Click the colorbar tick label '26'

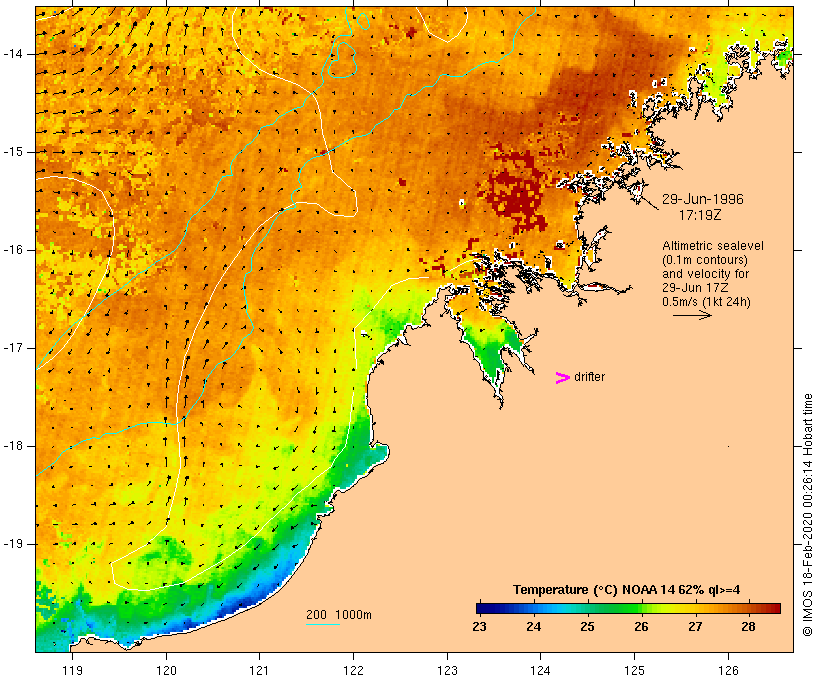pyautogui.click(x=641, y=627)
